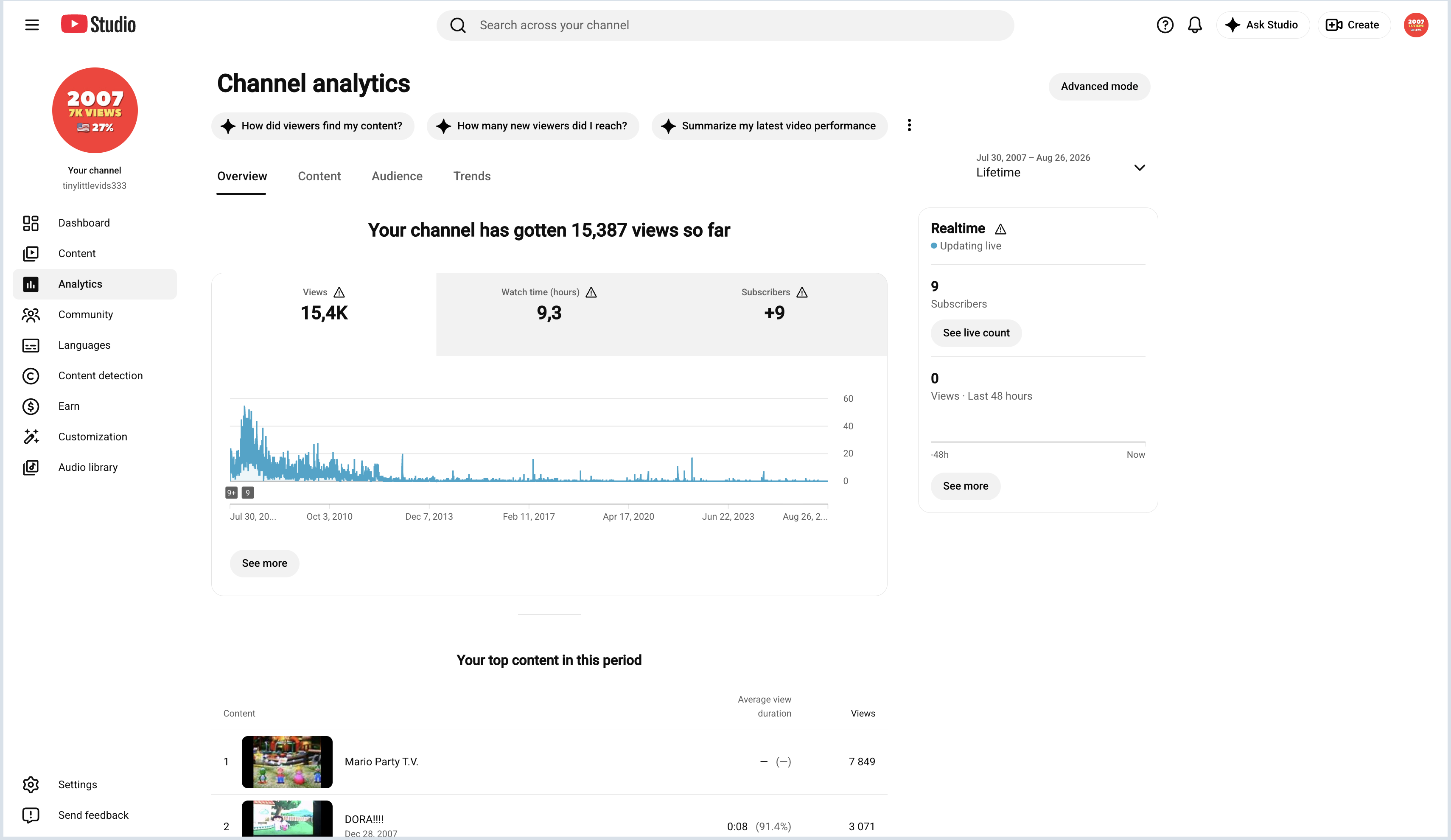This screenshot has width=1451, height=840.
Task: Open the DORA!!!! video thumbnail
Action: tap(287, 818)
